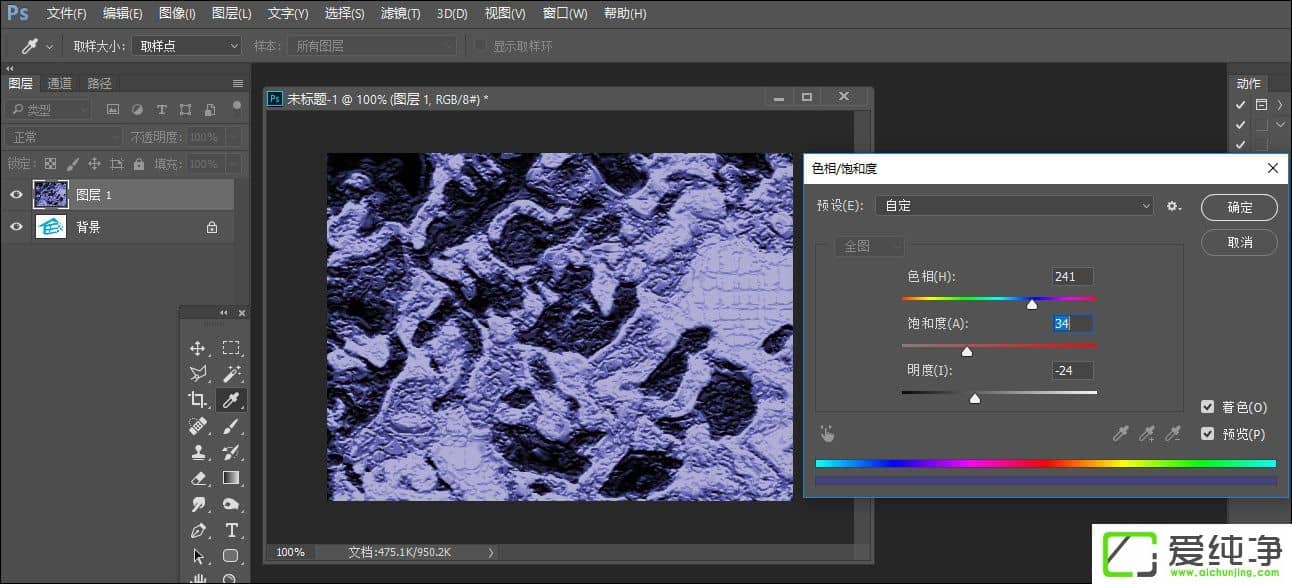
Task: Uncheck the 着色 (Colorize) checkbox
Action: coord(1208,407)
